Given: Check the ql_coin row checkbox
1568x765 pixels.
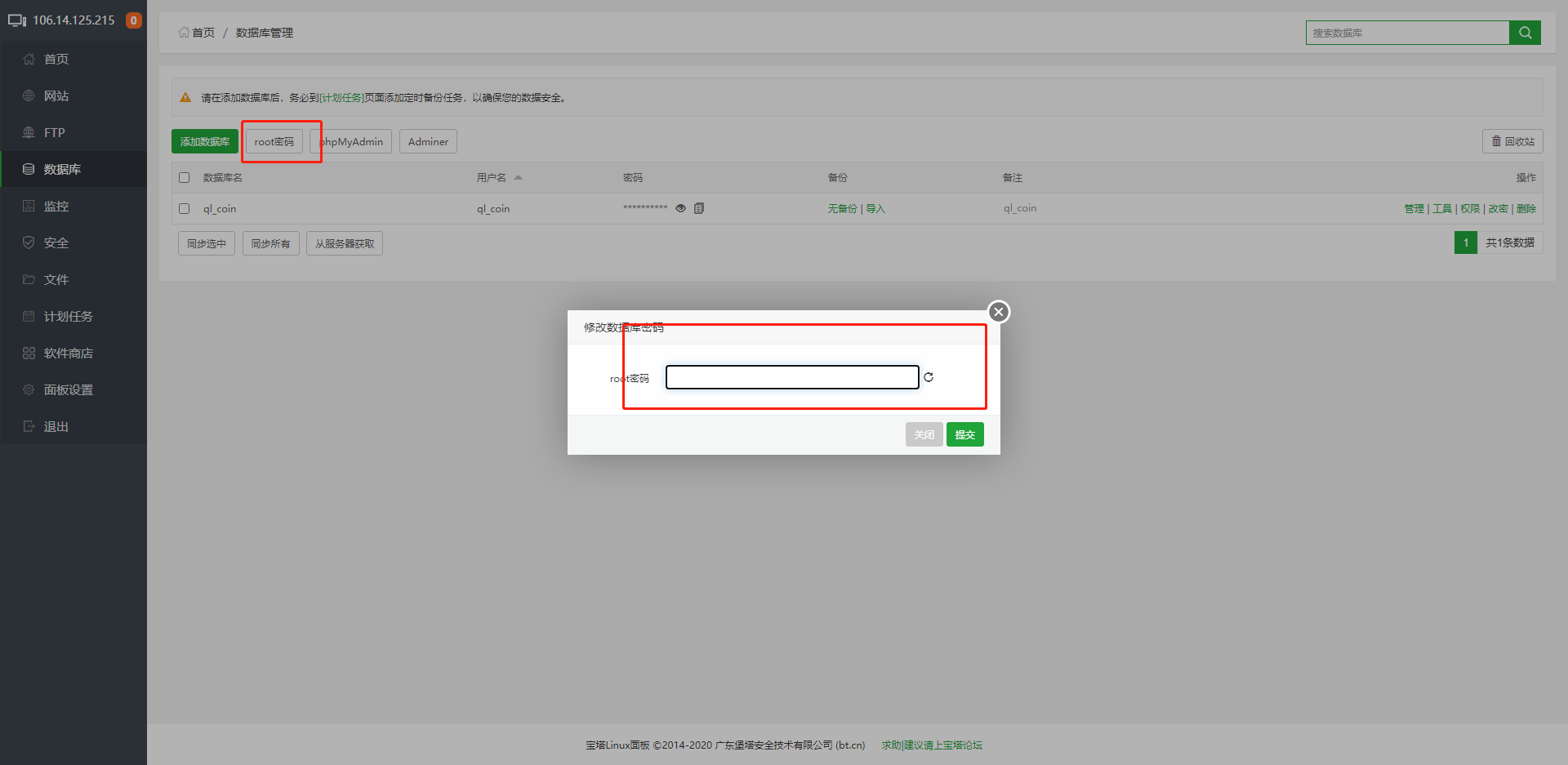Looking at the screenshot, I should [x=185, y=208].
